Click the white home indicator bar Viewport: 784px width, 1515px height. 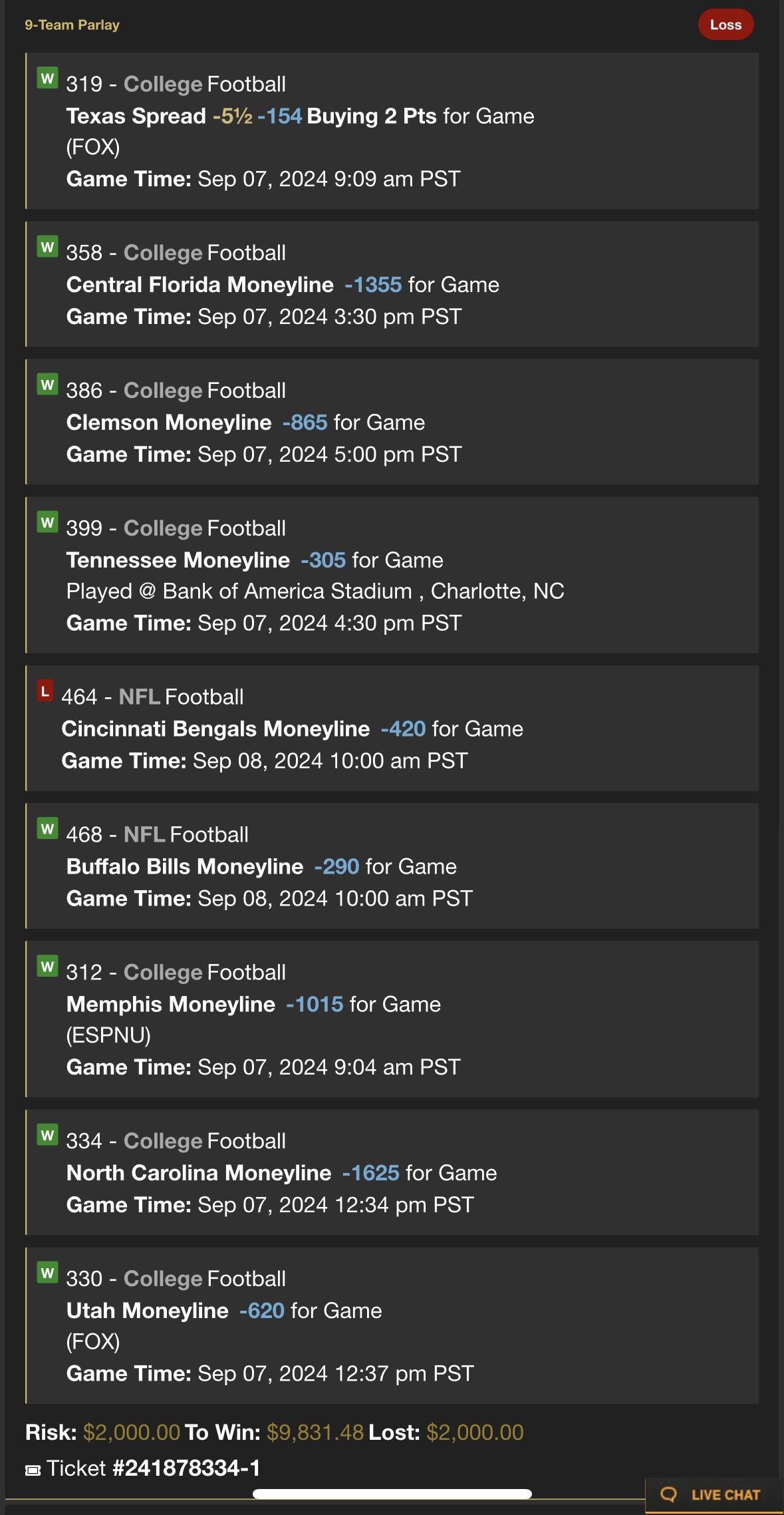coord(392,1494)
